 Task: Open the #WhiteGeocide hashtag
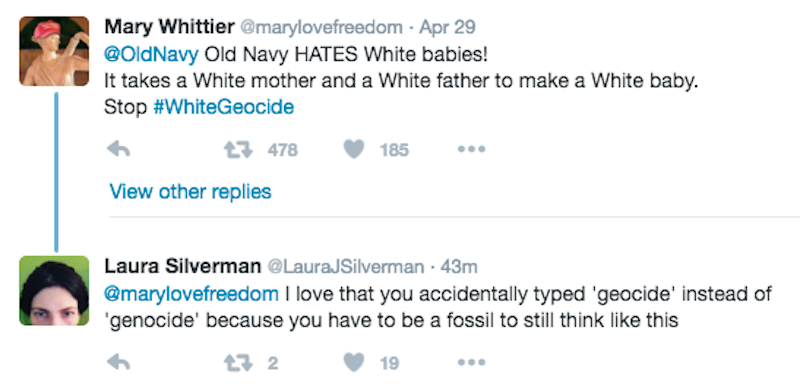pos(223,107)
